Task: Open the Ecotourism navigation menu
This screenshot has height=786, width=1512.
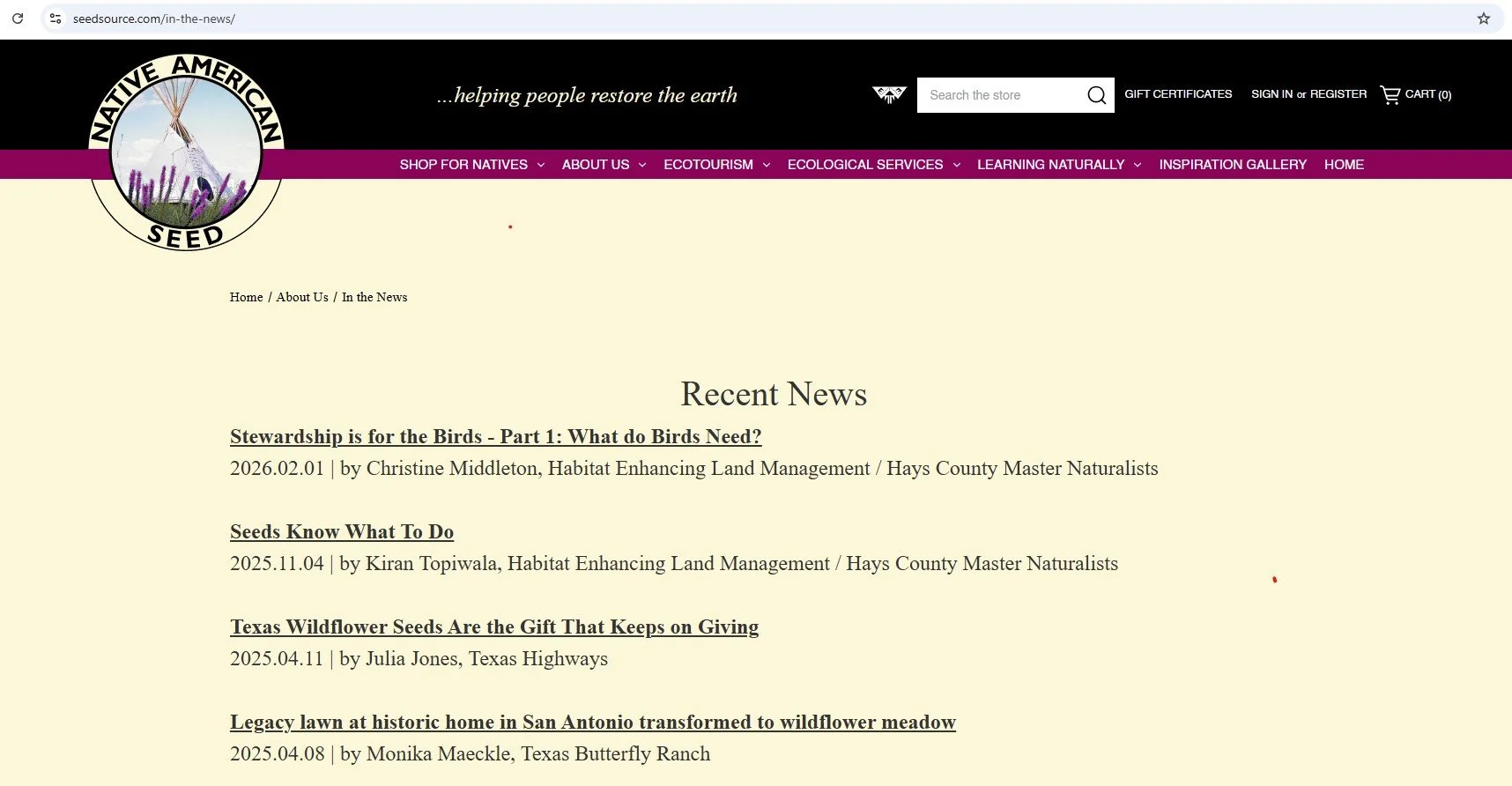Action: coord(708,165)
